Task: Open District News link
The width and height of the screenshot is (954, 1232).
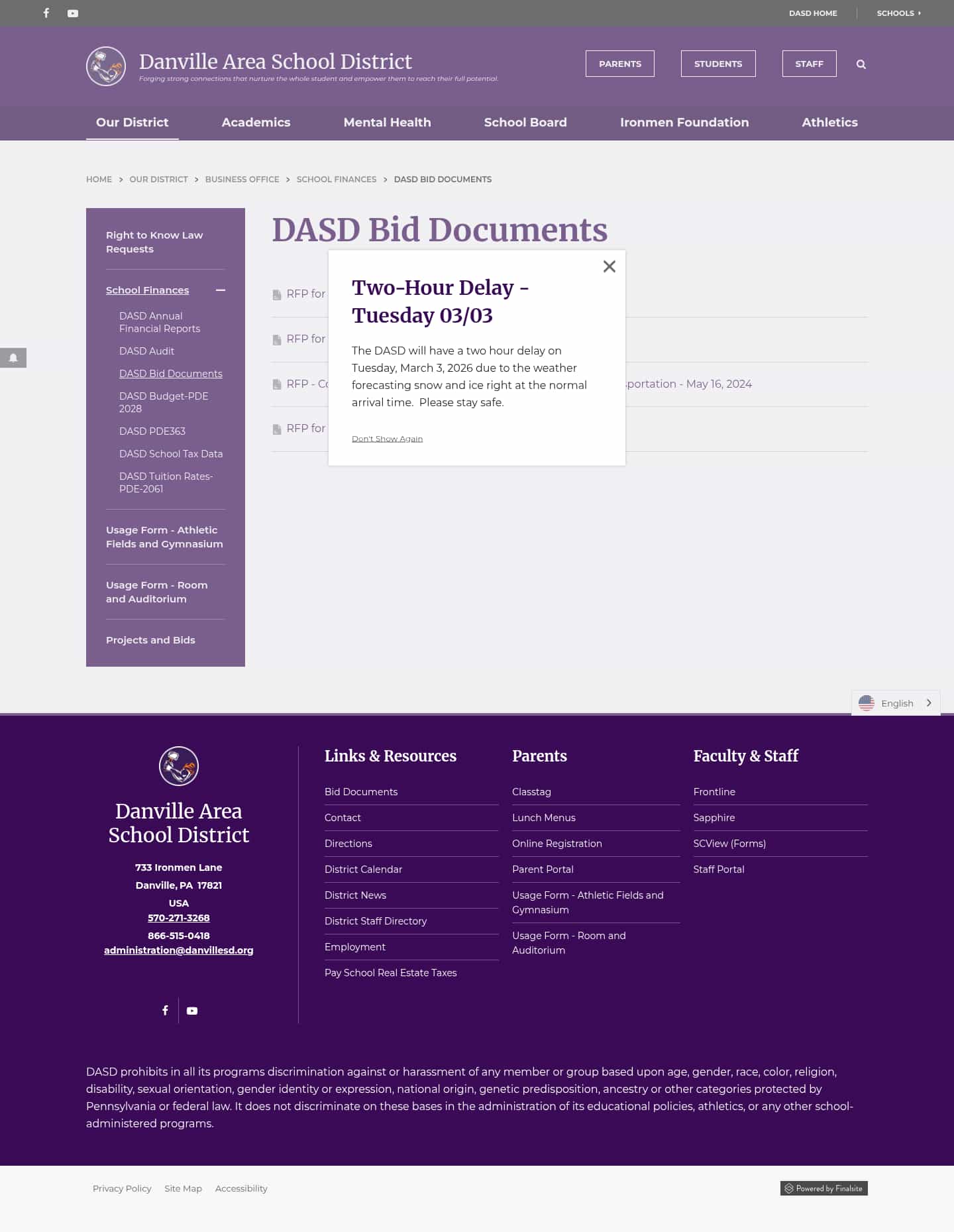Action: (x=355, y=895)
